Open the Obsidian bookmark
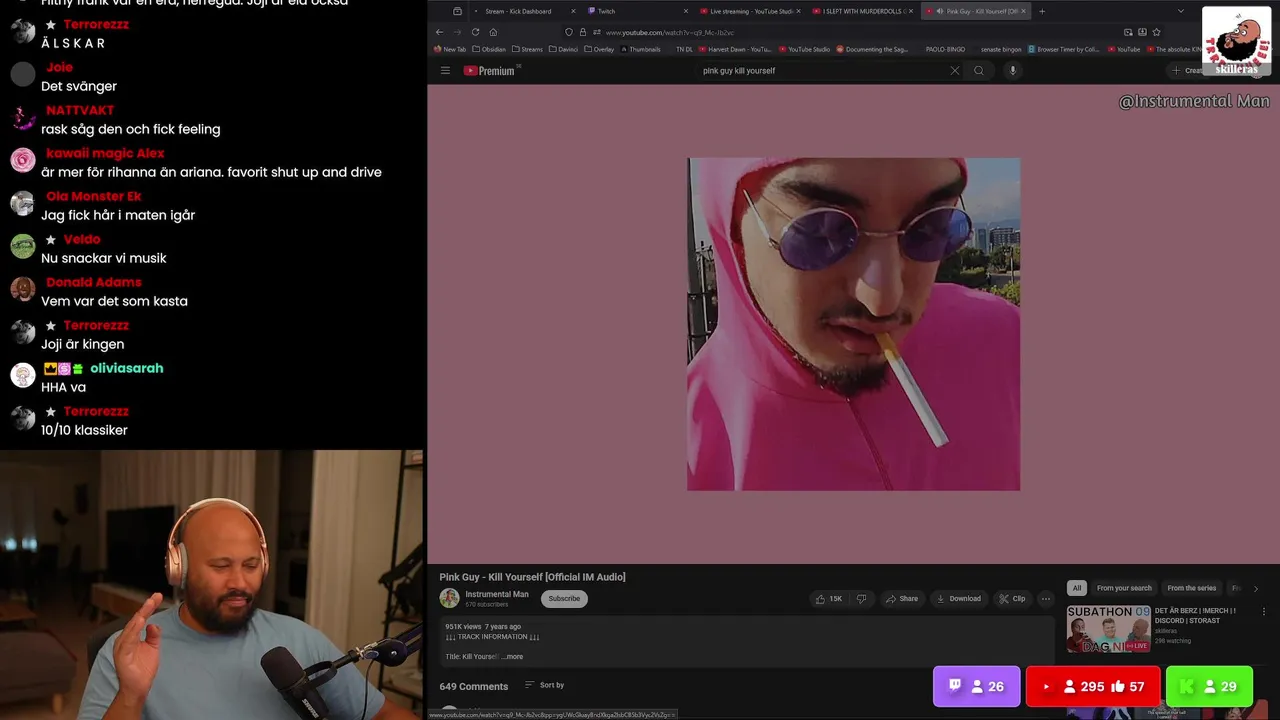The width and height of the screenshot is (1280, 720). pos(489,49)
